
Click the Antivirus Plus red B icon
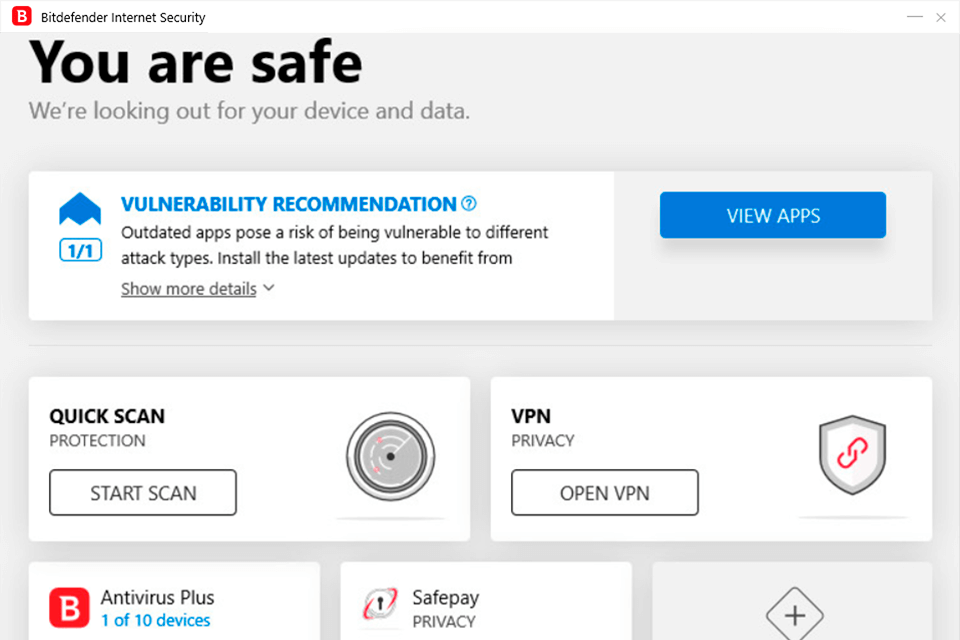pyautogui.click(x=70, y=607)
